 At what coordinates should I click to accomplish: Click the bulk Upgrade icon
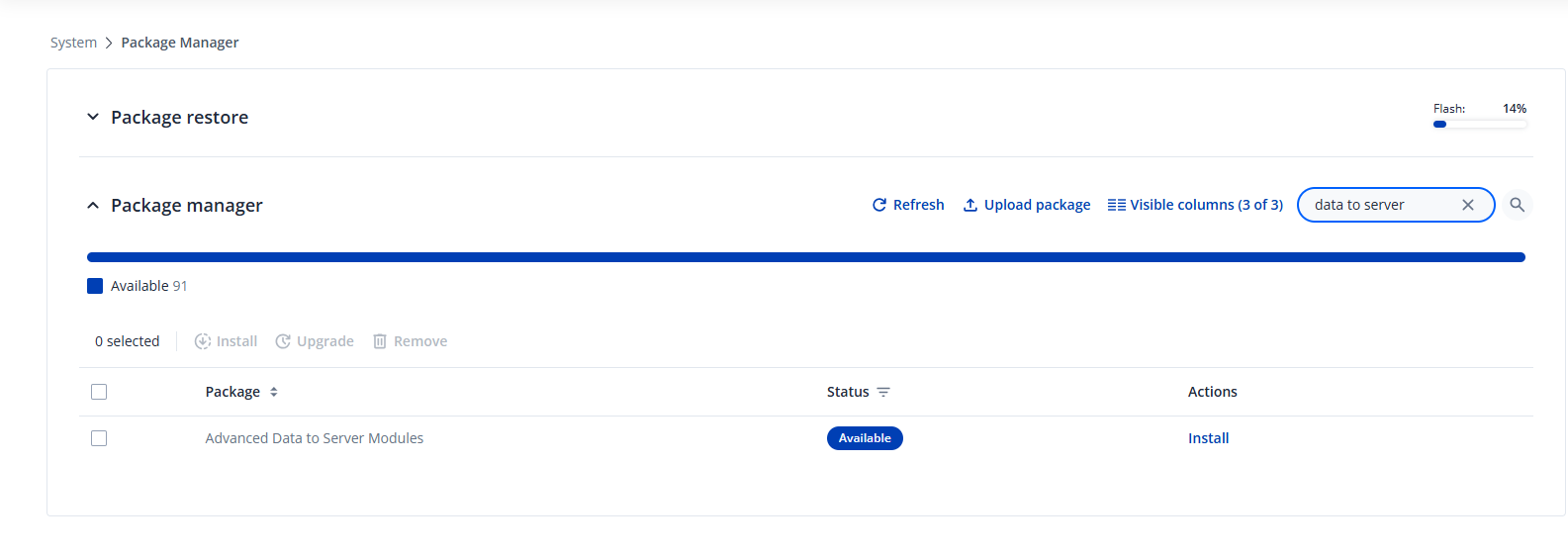click(283, 341)
